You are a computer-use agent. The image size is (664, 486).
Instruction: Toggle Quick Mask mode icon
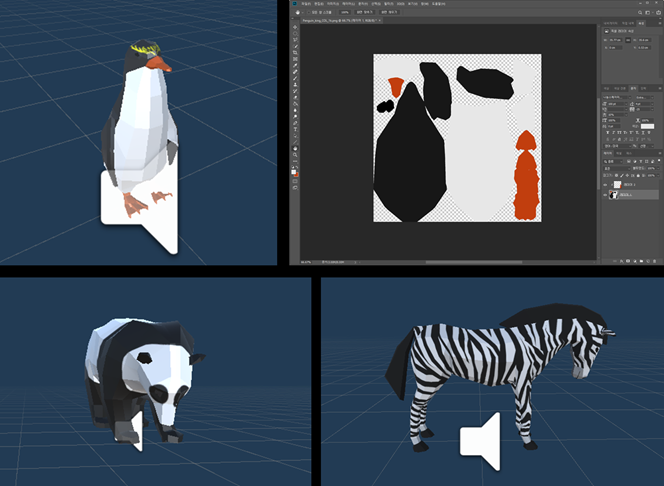pyautogui.click(x=295, y=181)
